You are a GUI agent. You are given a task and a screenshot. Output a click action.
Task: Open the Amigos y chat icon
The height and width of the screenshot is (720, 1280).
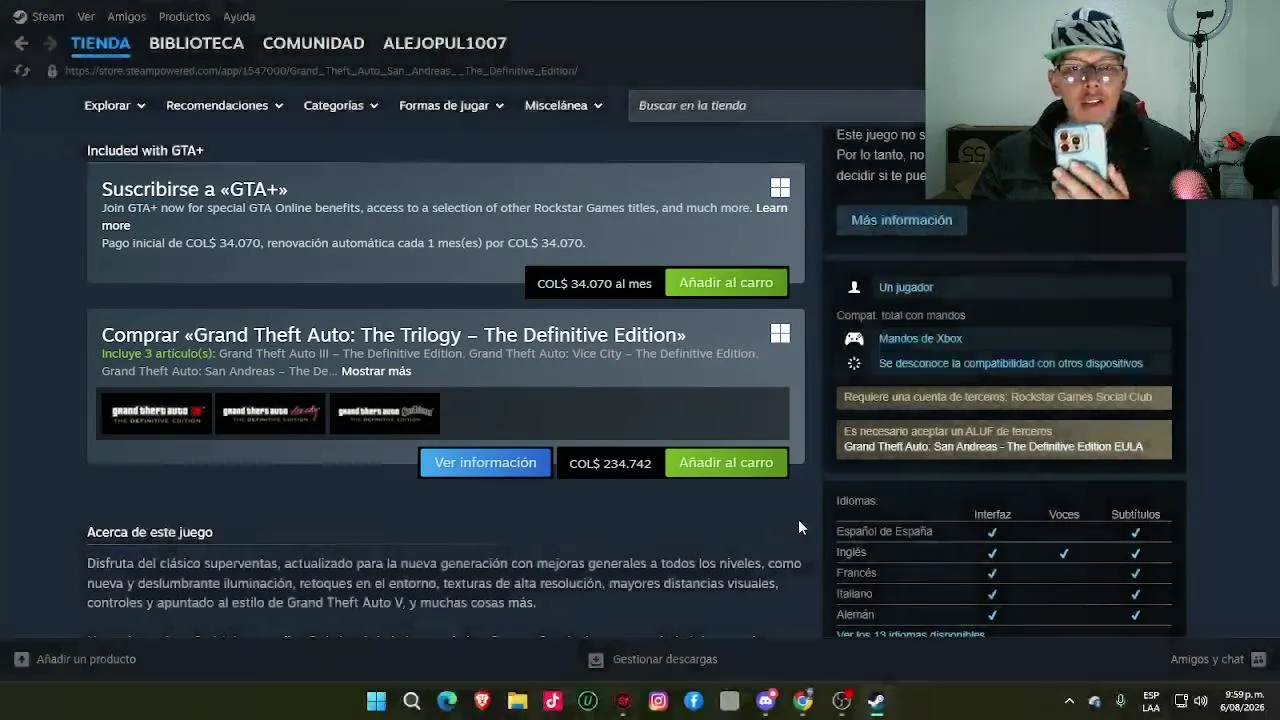tap(1258, 659)
